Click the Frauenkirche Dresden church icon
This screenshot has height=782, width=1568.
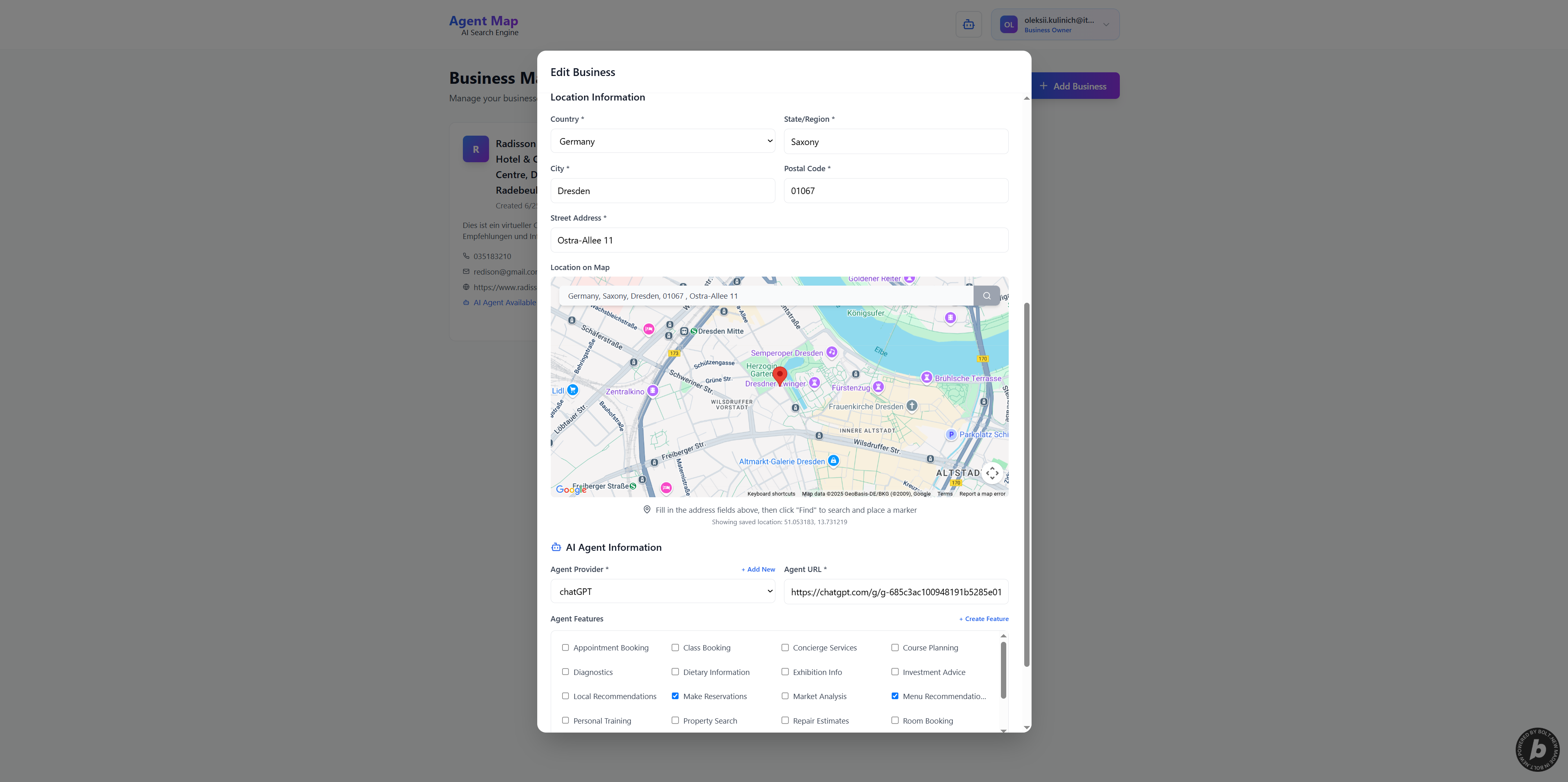point(912,406)
